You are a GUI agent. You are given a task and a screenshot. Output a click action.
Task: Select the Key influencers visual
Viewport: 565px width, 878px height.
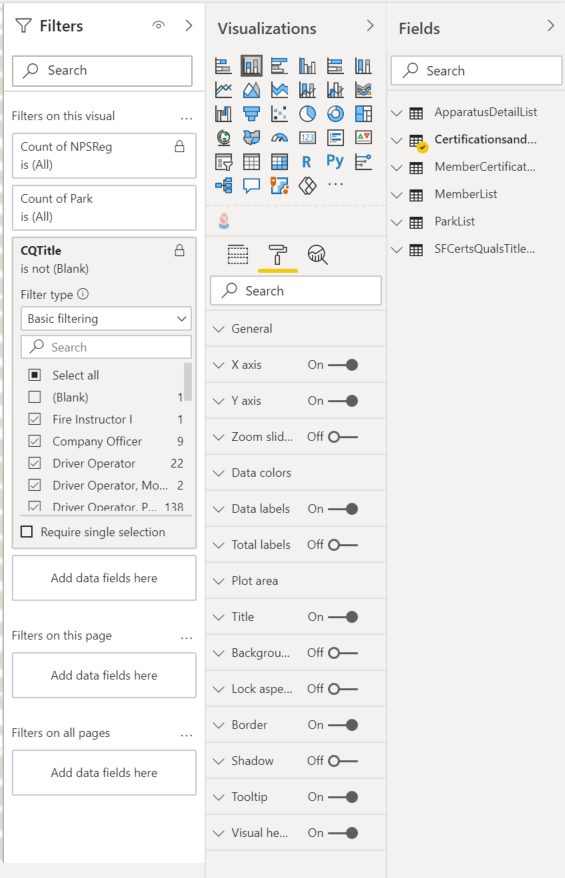(363, 162)
